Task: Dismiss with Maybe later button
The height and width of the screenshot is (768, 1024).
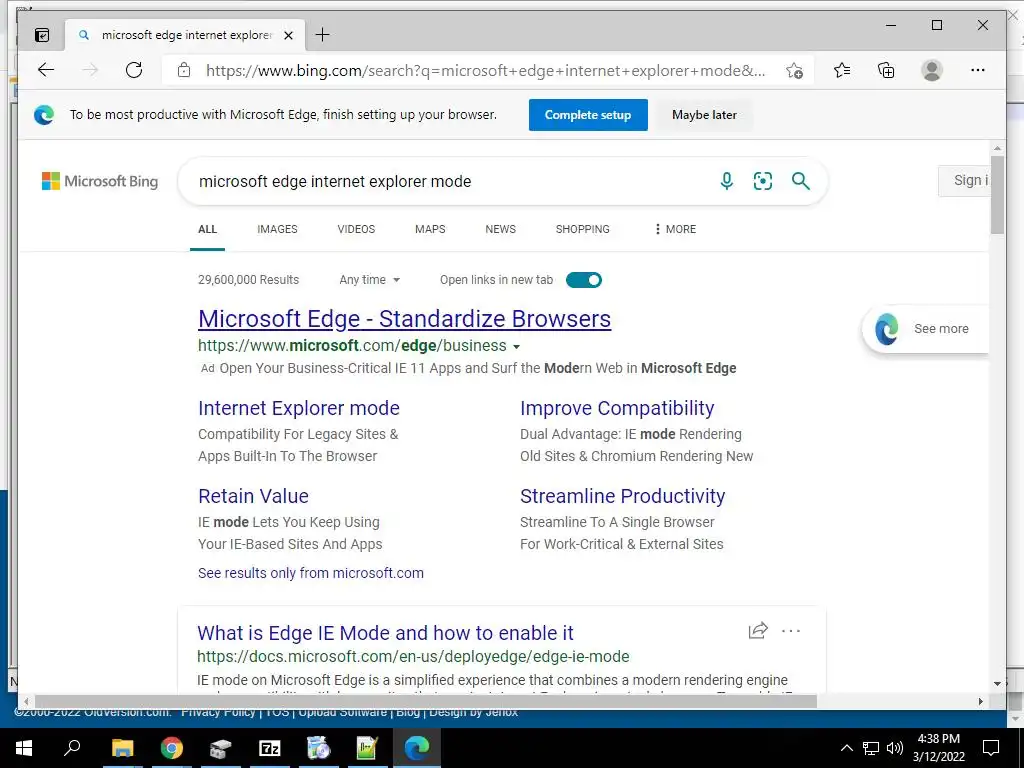Action: (x=704, y=115)
